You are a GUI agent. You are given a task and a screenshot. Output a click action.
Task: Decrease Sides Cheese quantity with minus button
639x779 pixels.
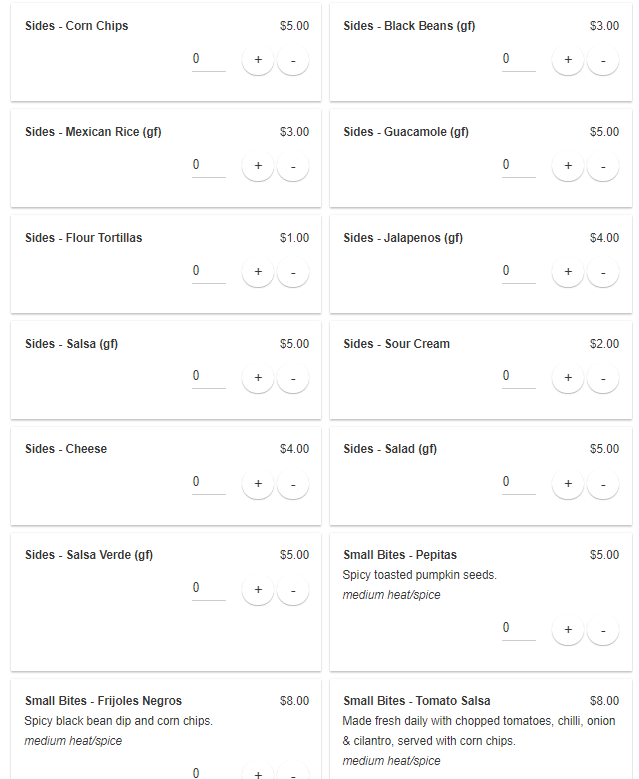(293, 484)
